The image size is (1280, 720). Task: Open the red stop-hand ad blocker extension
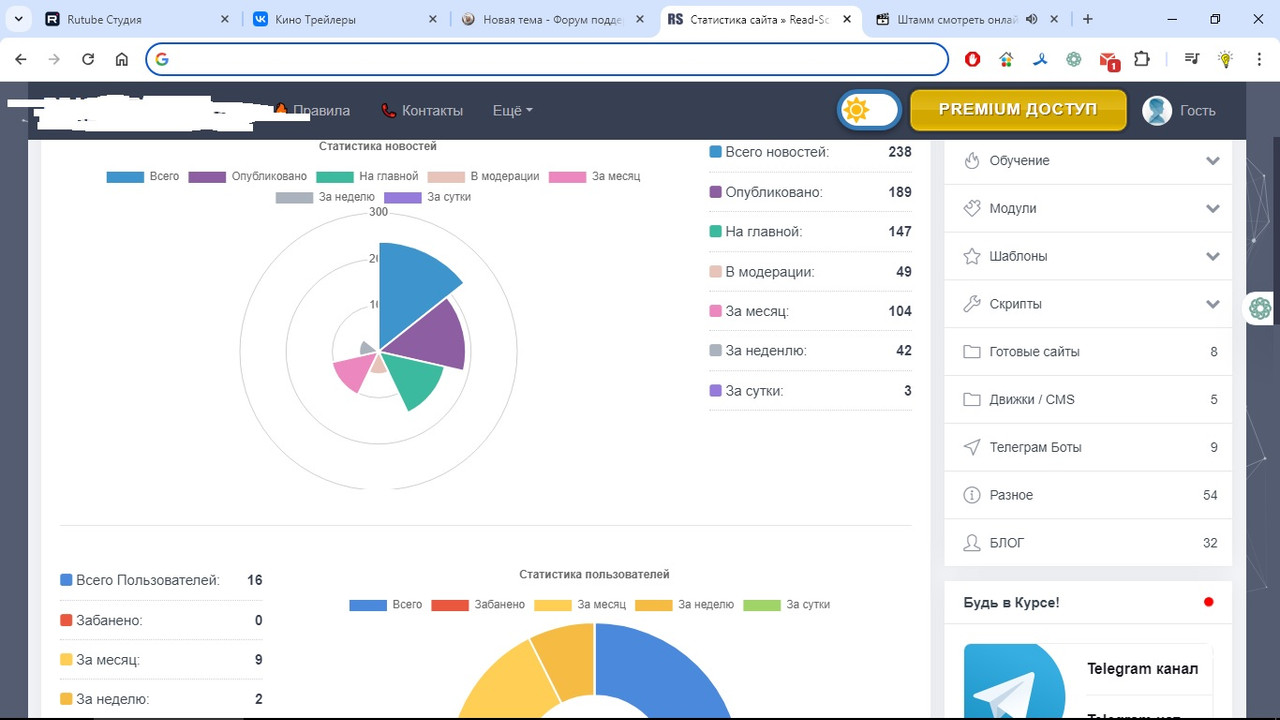point(973,59)
